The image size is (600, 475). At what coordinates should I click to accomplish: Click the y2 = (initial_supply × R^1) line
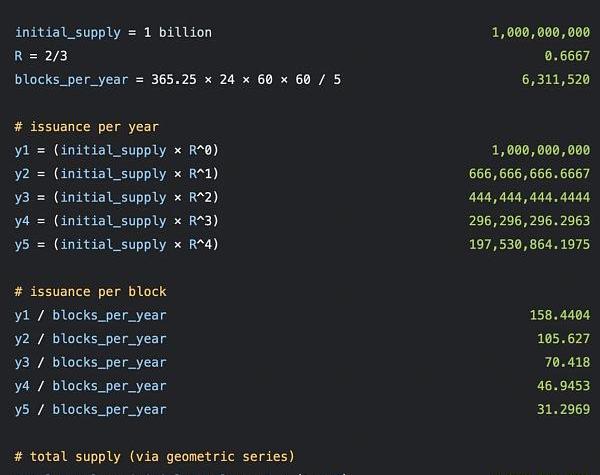point(116,174)
